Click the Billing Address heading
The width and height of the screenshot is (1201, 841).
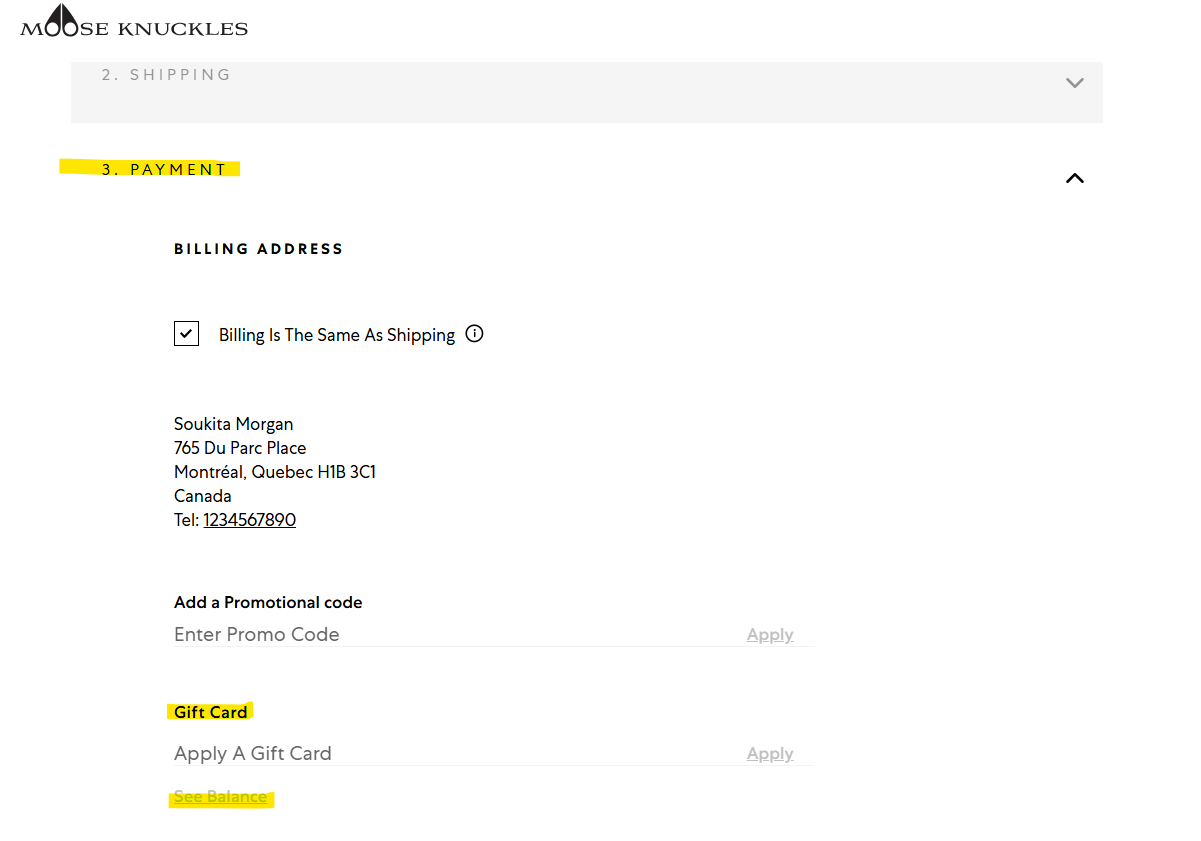point(258,249)
